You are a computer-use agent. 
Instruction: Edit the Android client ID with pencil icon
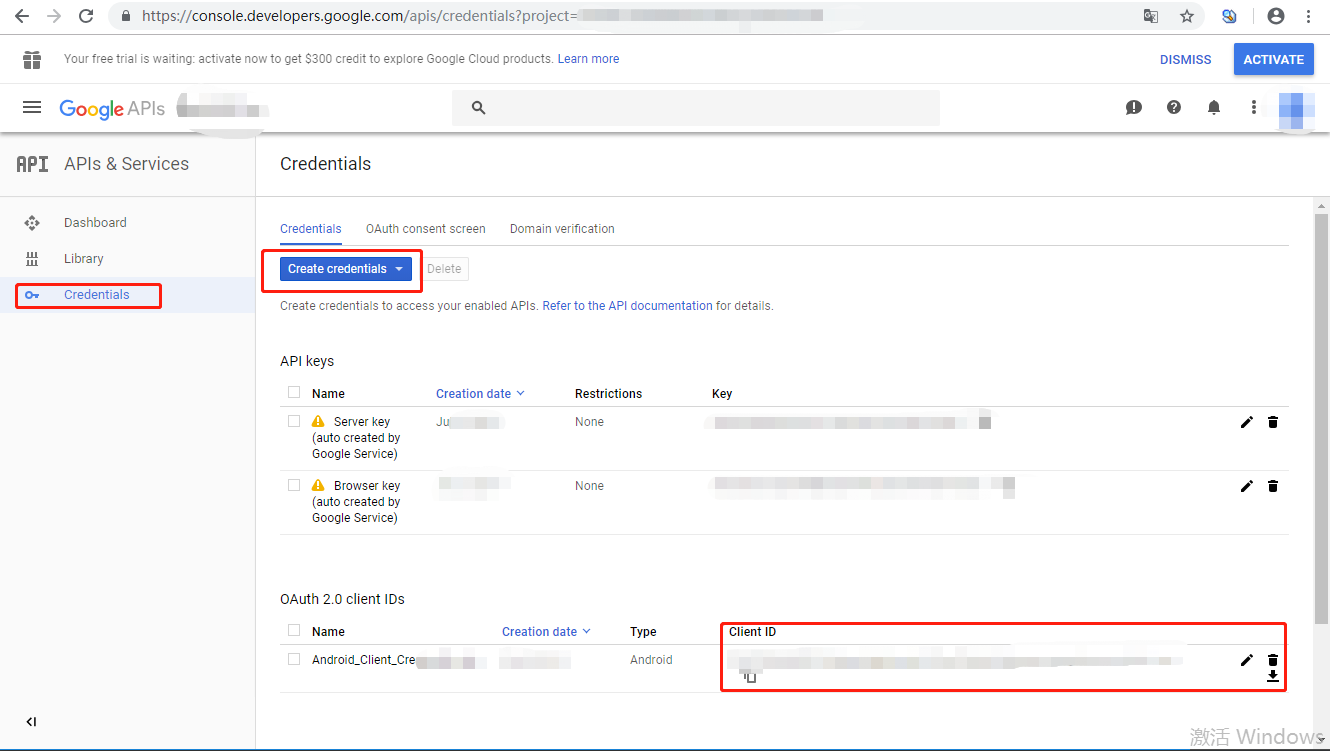(x=1246, y=660)
